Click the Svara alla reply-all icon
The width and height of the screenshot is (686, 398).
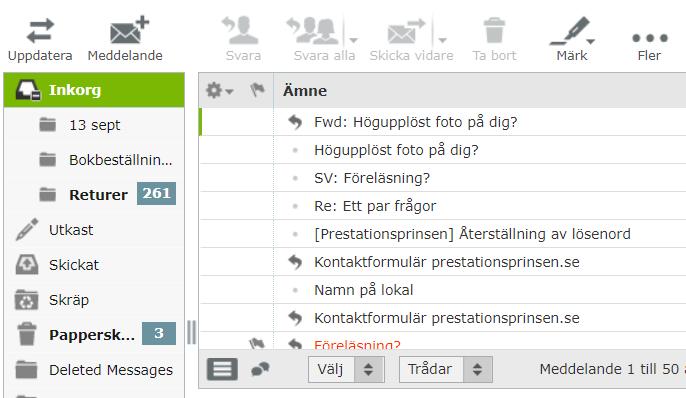coord(313,31)
